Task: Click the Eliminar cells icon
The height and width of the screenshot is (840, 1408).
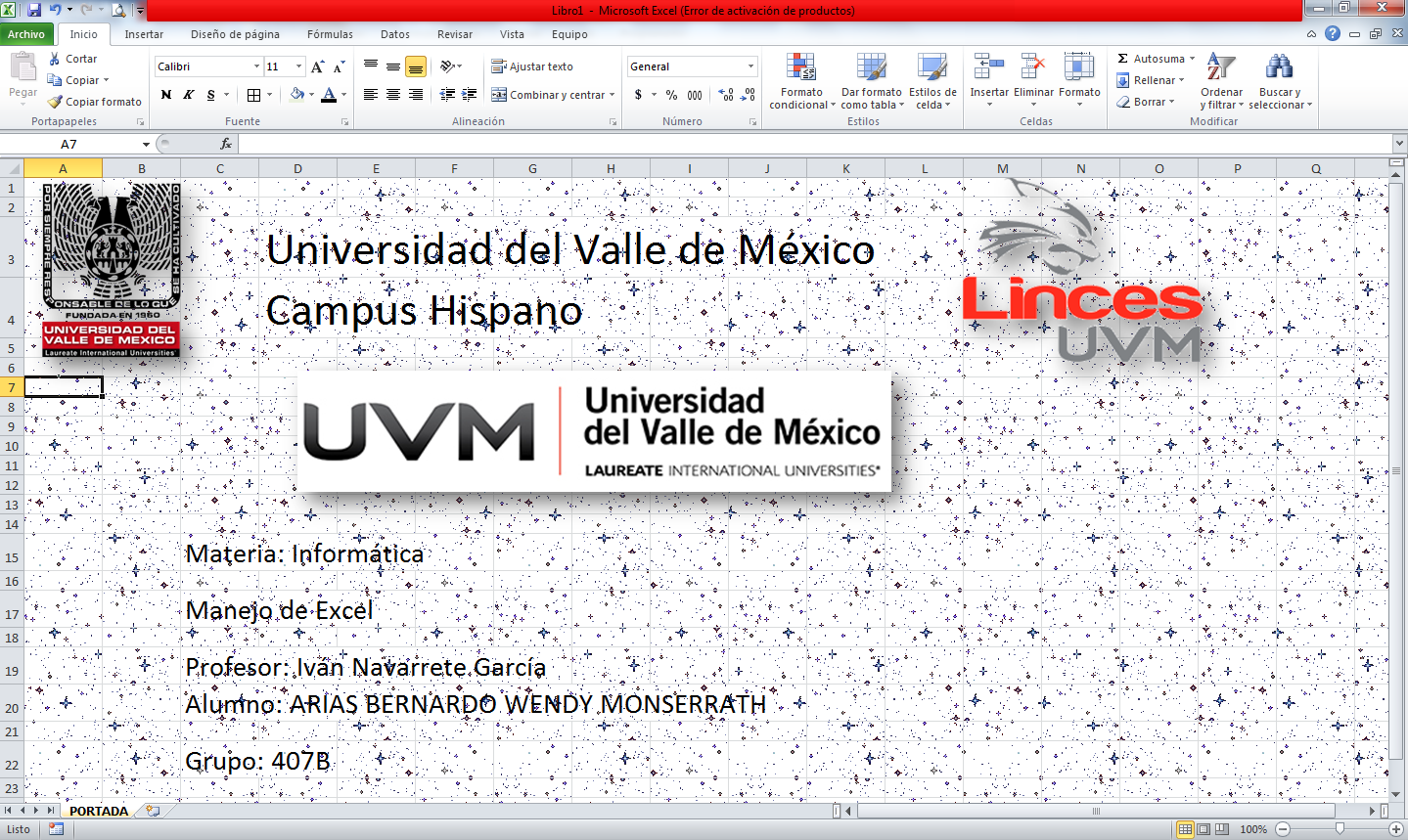Action: click(1033, 67)
